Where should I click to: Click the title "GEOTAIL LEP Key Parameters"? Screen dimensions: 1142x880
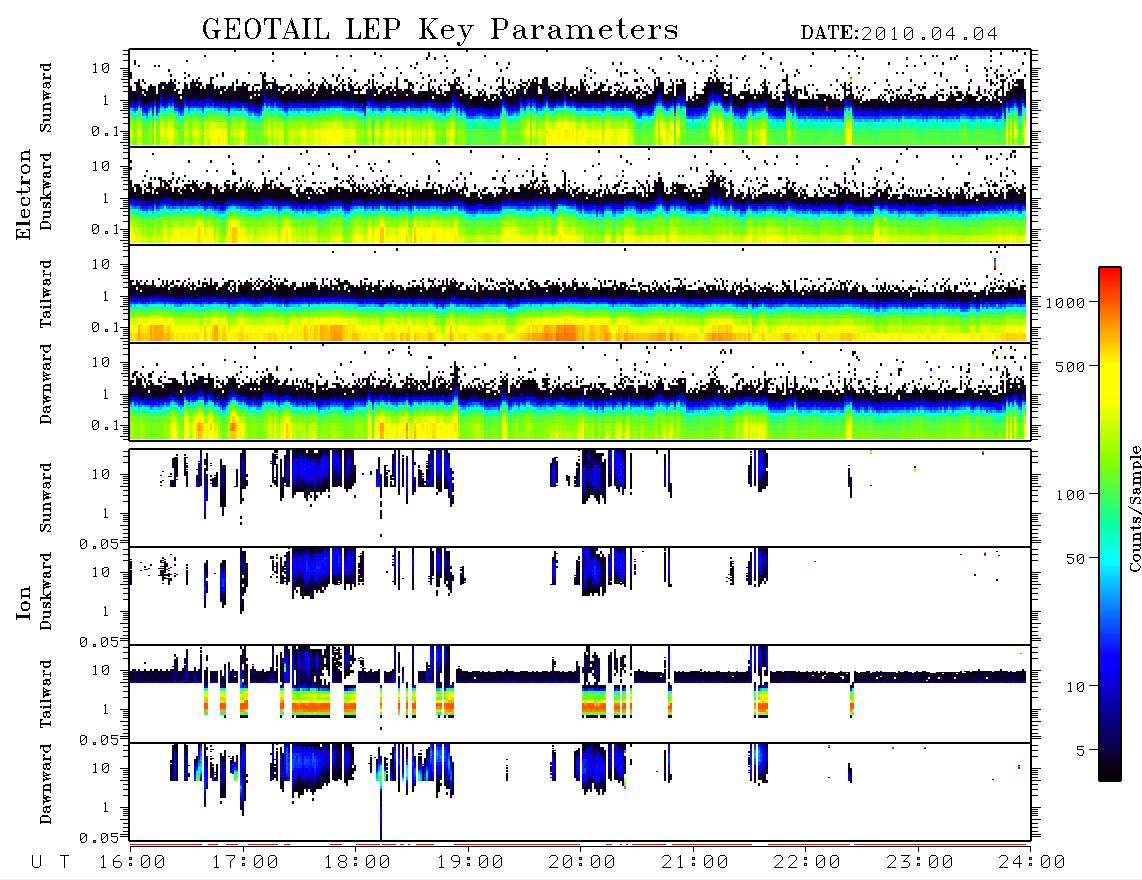[x=440, y=29]
